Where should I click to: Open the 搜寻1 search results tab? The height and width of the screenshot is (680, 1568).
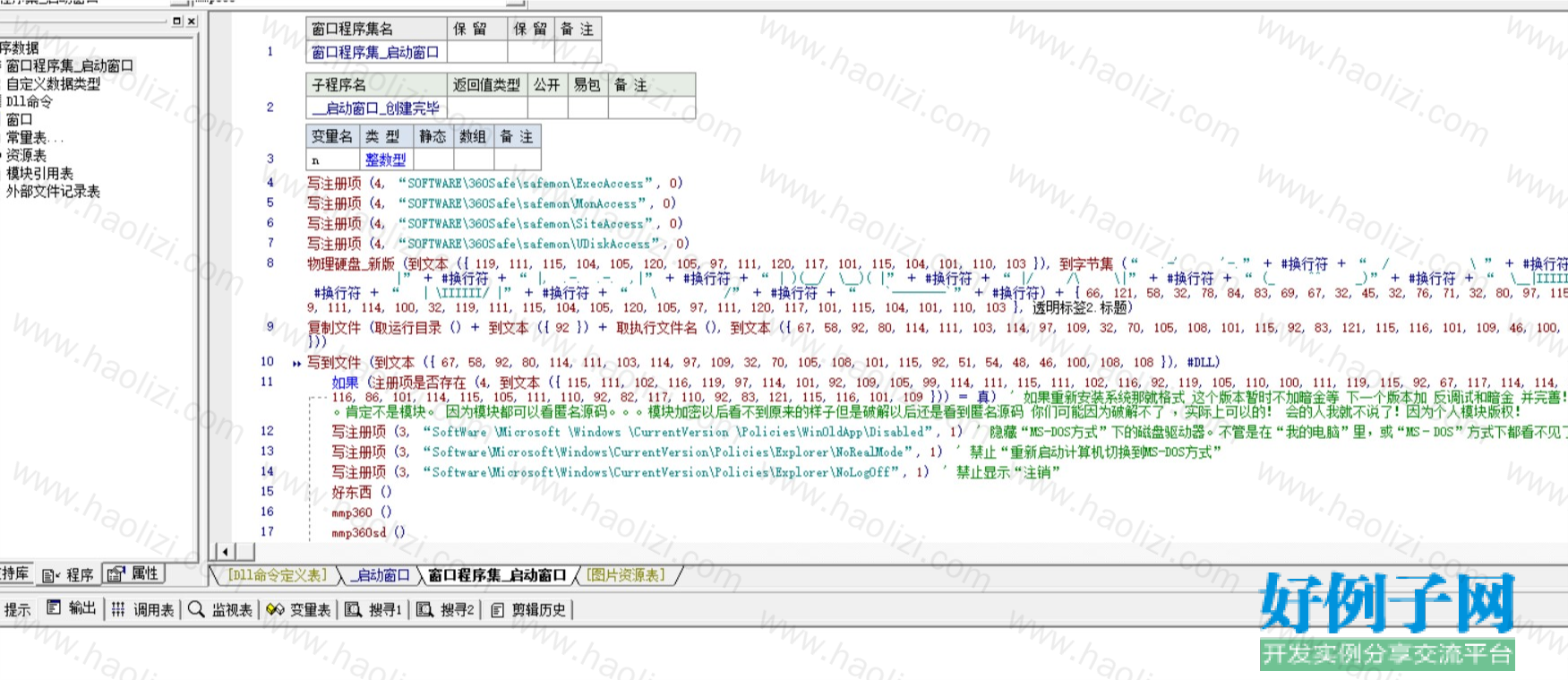(373, 609)
